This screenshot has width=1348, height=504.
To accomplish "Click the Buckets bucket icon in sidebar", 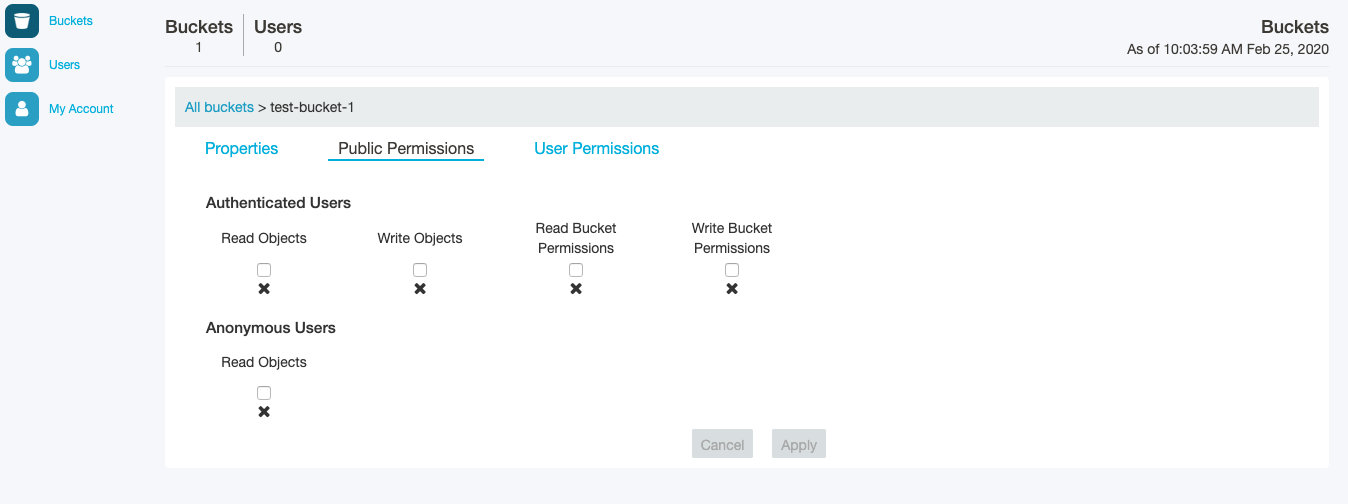I will [x=22, y=21].
